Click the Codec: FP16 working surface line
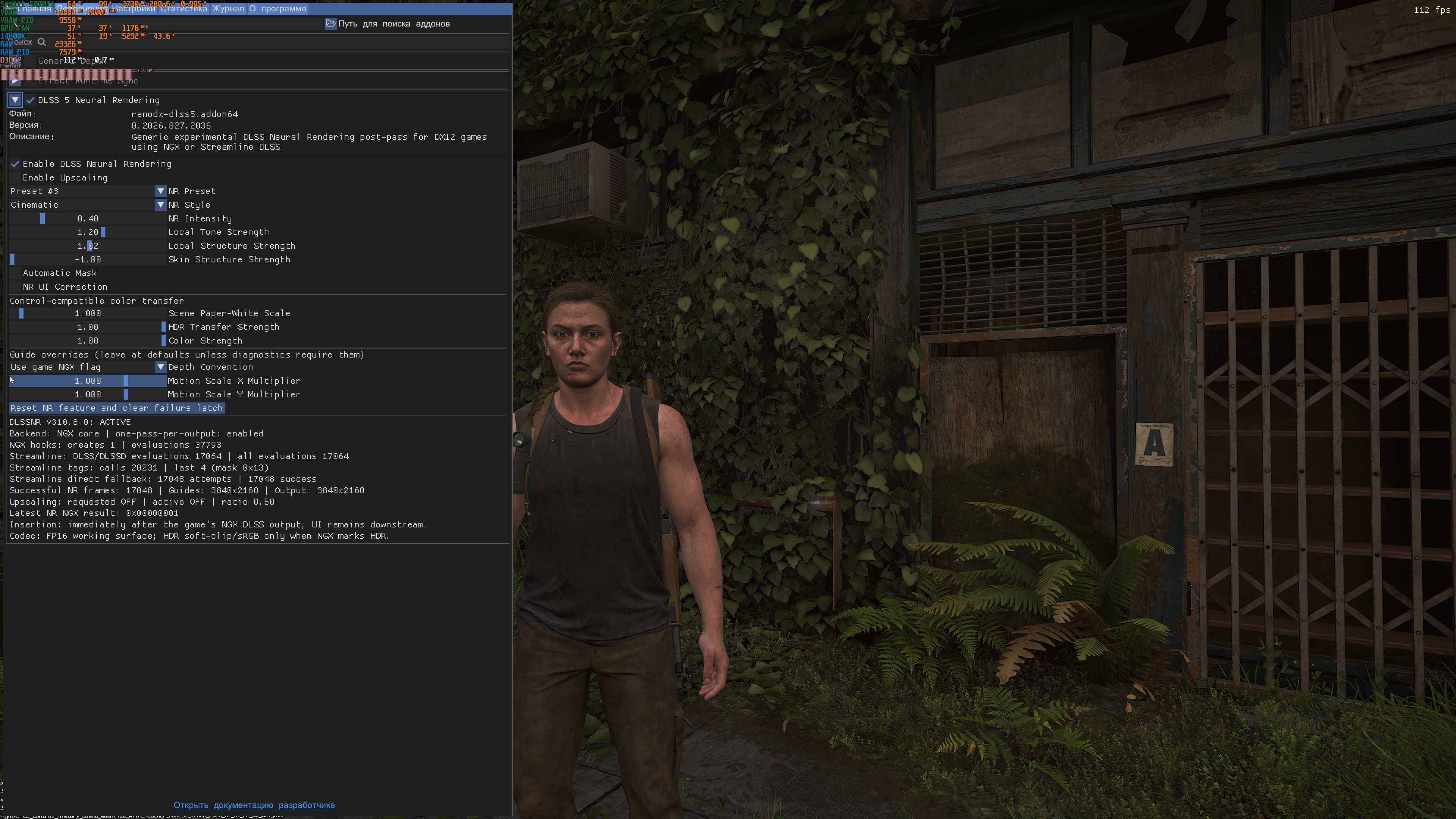Screen dimensions: 1456x819 pos(199,536)
